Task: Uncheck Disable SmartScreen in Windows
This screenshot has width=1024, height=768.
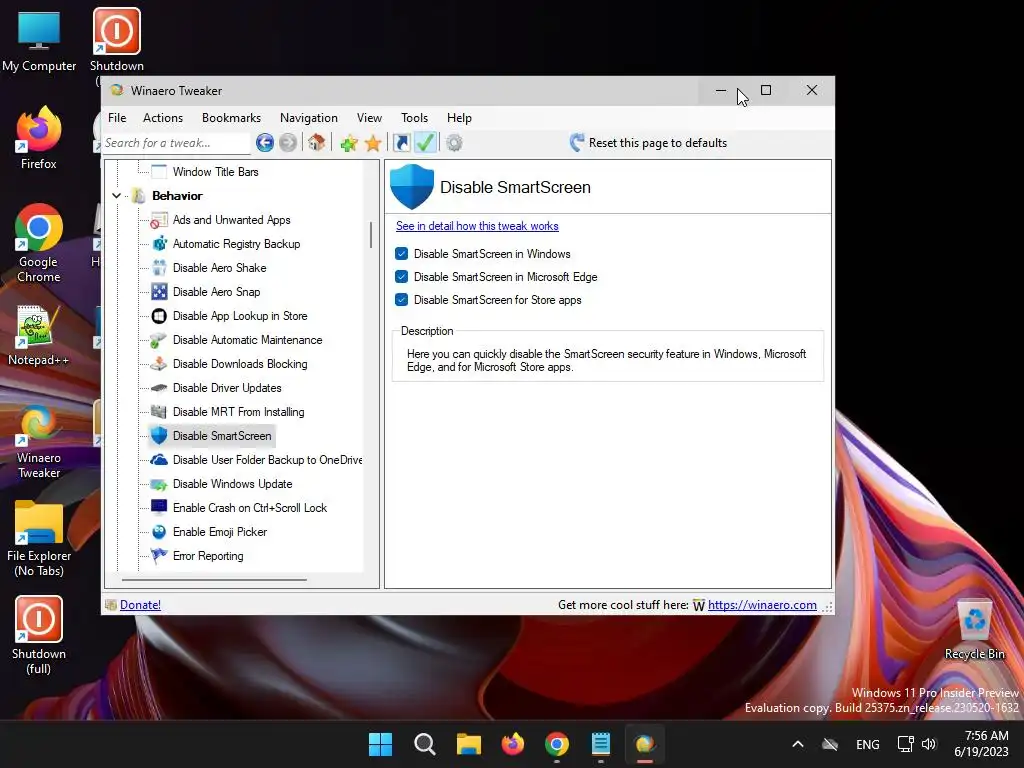Action: pos(402,253)
